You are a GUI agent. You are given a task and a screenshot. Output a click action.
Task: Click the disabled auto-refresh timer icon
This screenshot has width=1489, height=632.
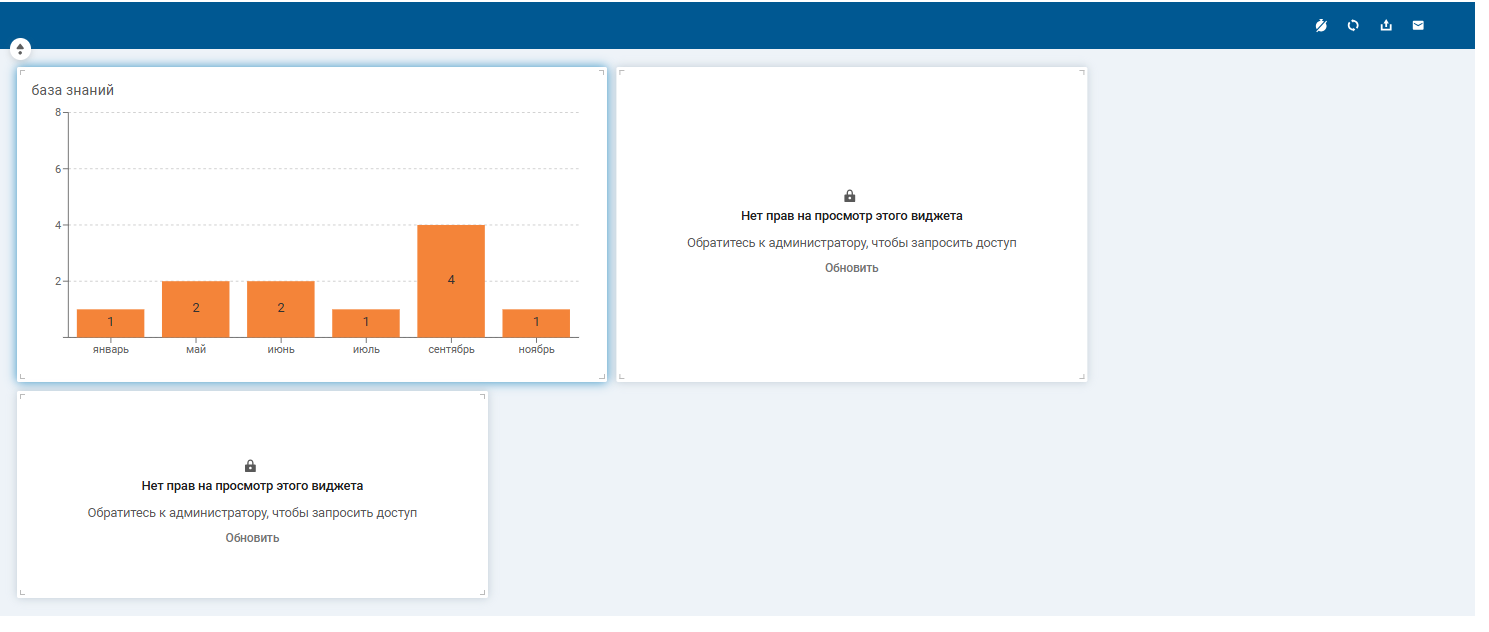point(1321,25)
